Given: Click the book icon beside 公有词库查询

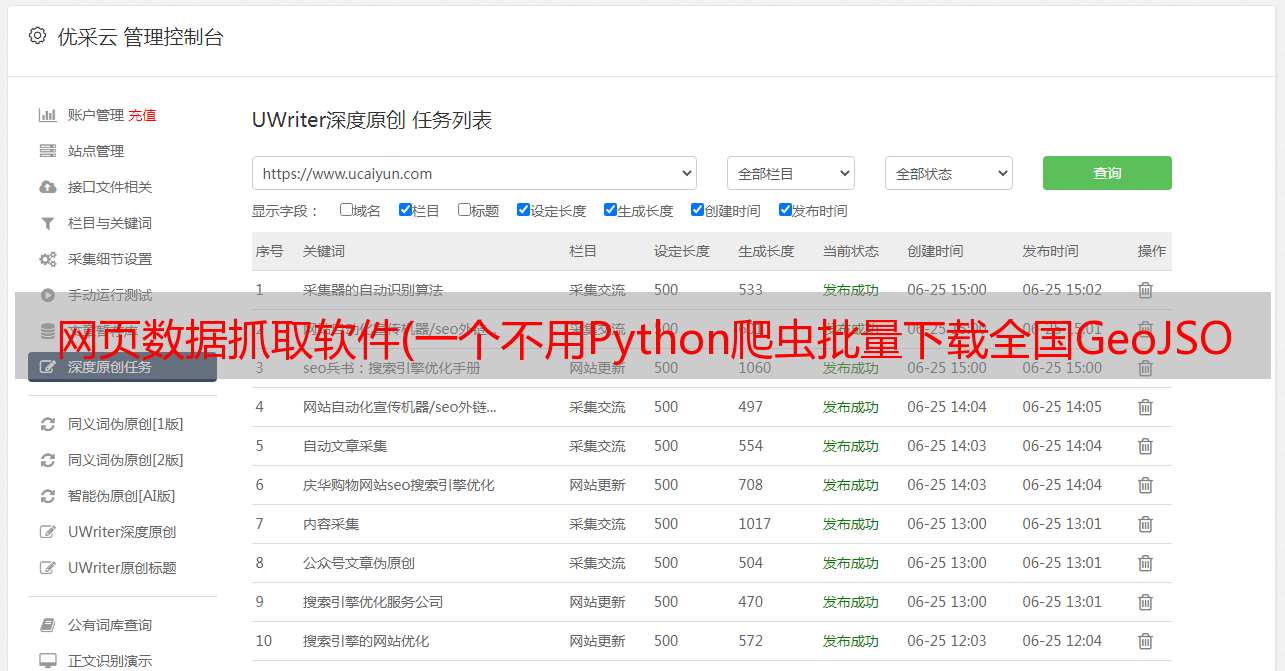Looking at the screenshot, I should 47,625.
